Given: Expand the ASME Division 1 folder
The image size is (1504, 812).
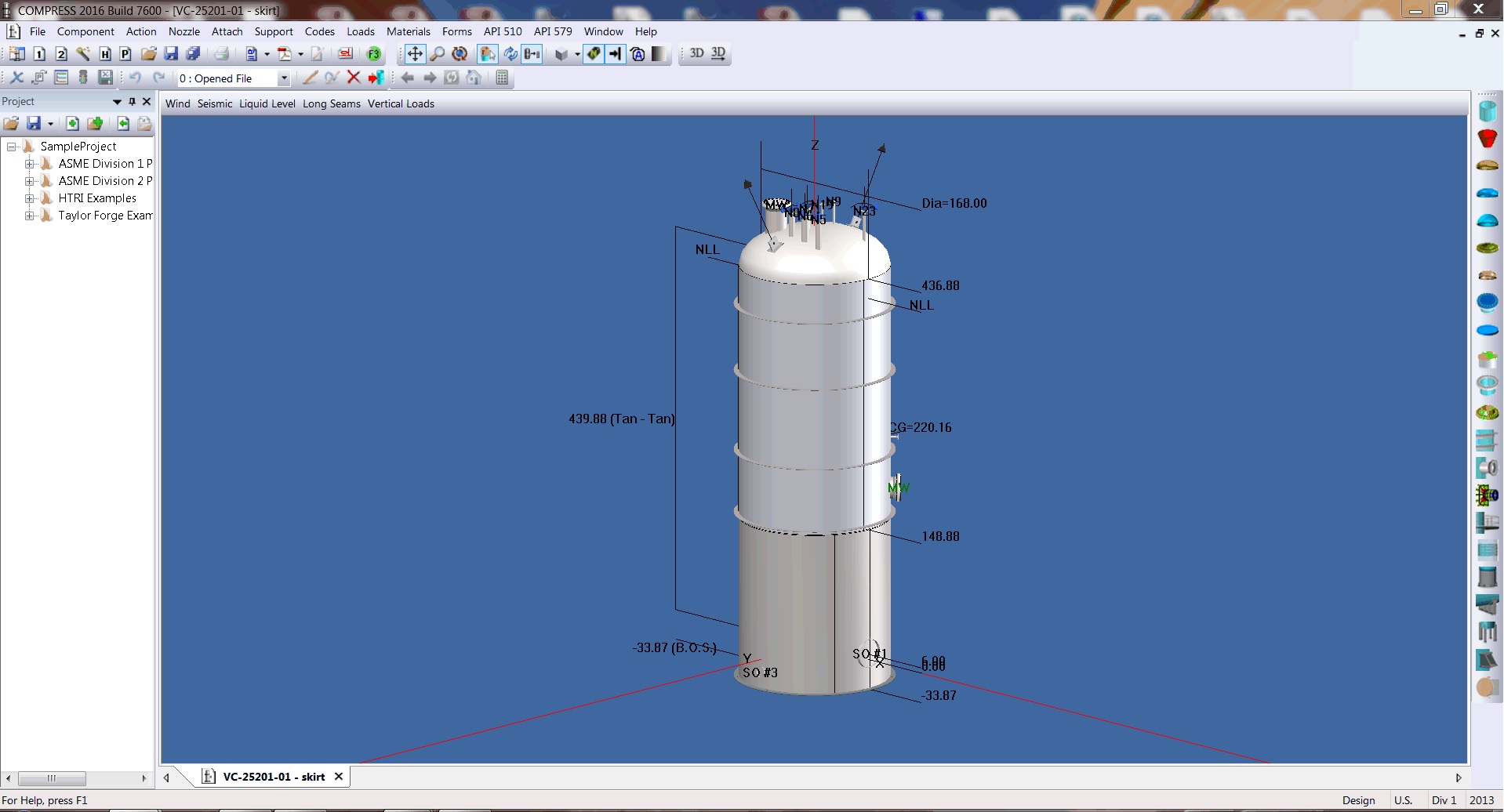Looking at the screenshot, I should [29, 164].
